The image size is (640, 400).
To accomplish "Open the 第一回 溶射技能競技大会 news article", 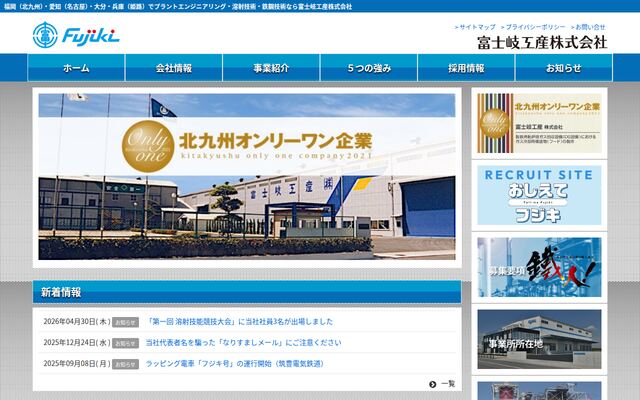I will (240, 322).
